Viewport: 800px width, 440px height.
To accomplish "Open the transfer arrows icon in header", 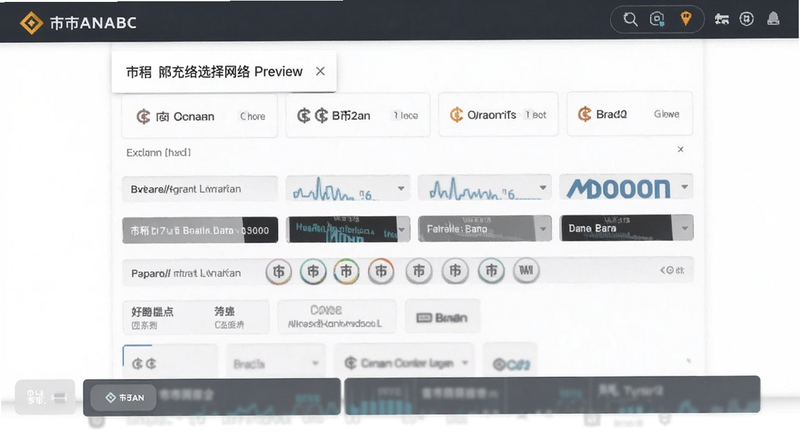I will tap(721, 19).
